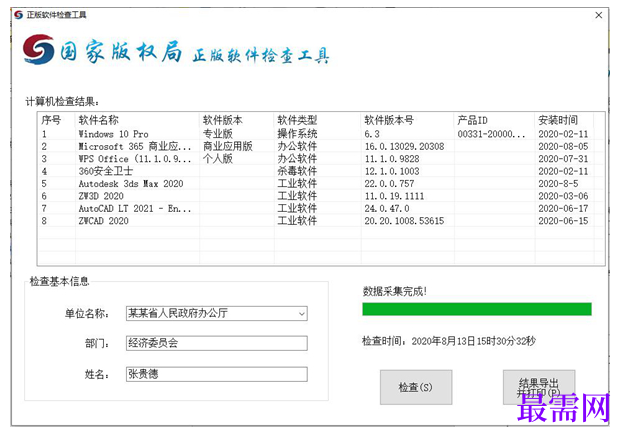The image size is (629, 439).
Task: Select the Autodesk 3ds Max 2020 row
Action: click(321, 183)
